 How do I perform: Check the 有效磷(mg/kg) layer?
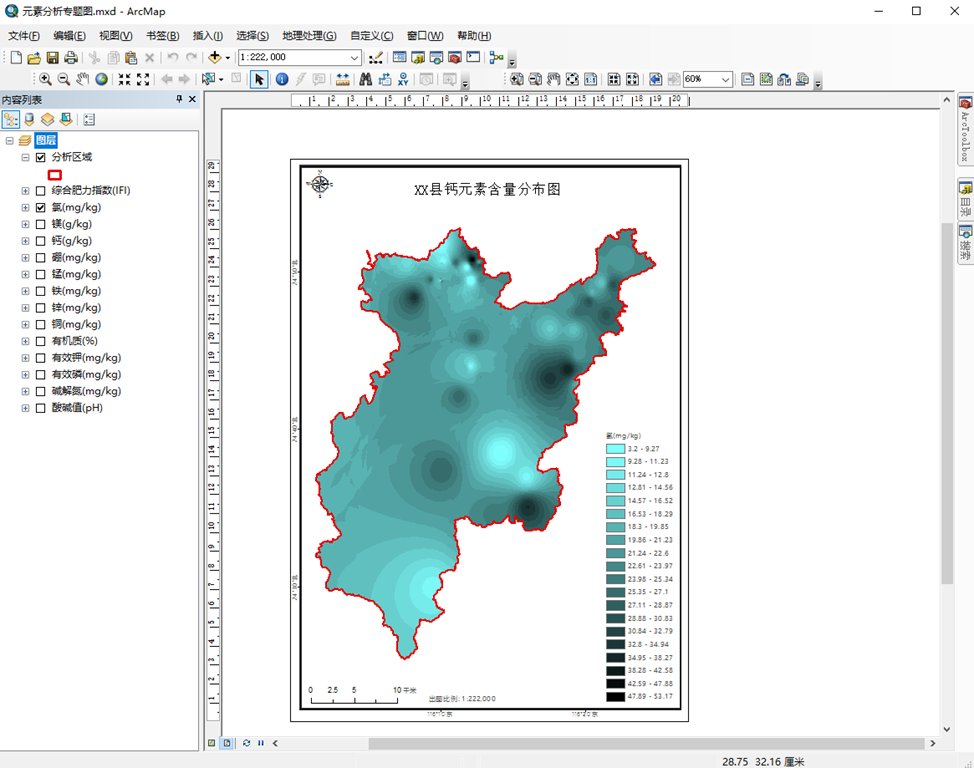coord(40,375)
